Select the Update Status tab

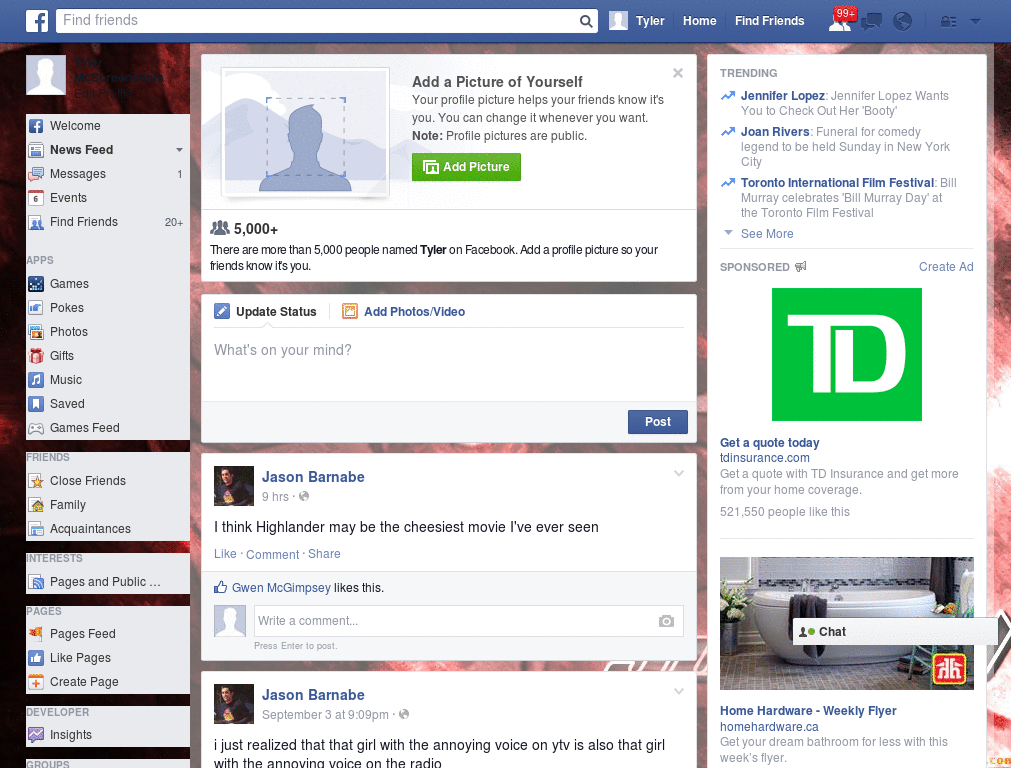[265, 312]
